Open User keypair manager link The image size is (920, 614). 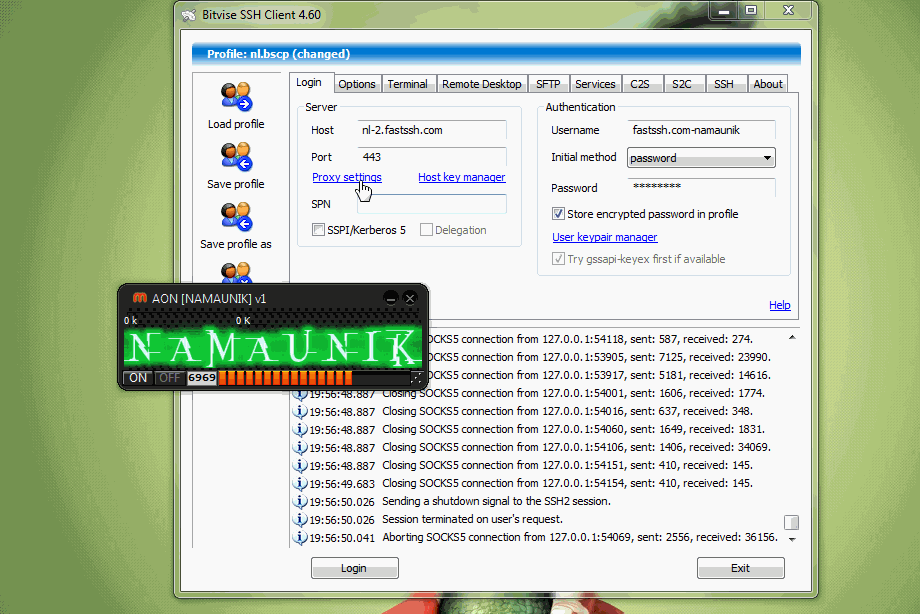point(605,237)
